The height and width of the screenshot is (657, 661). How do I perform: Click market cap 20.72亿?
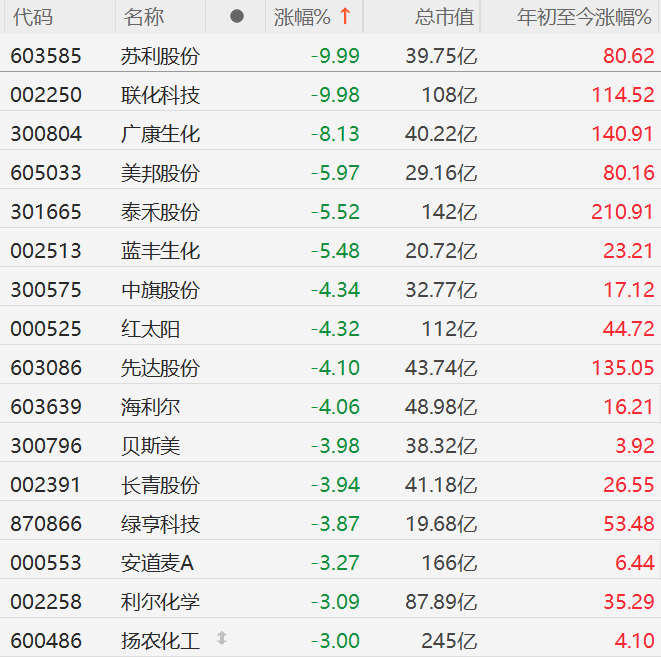tap(441, 251)
